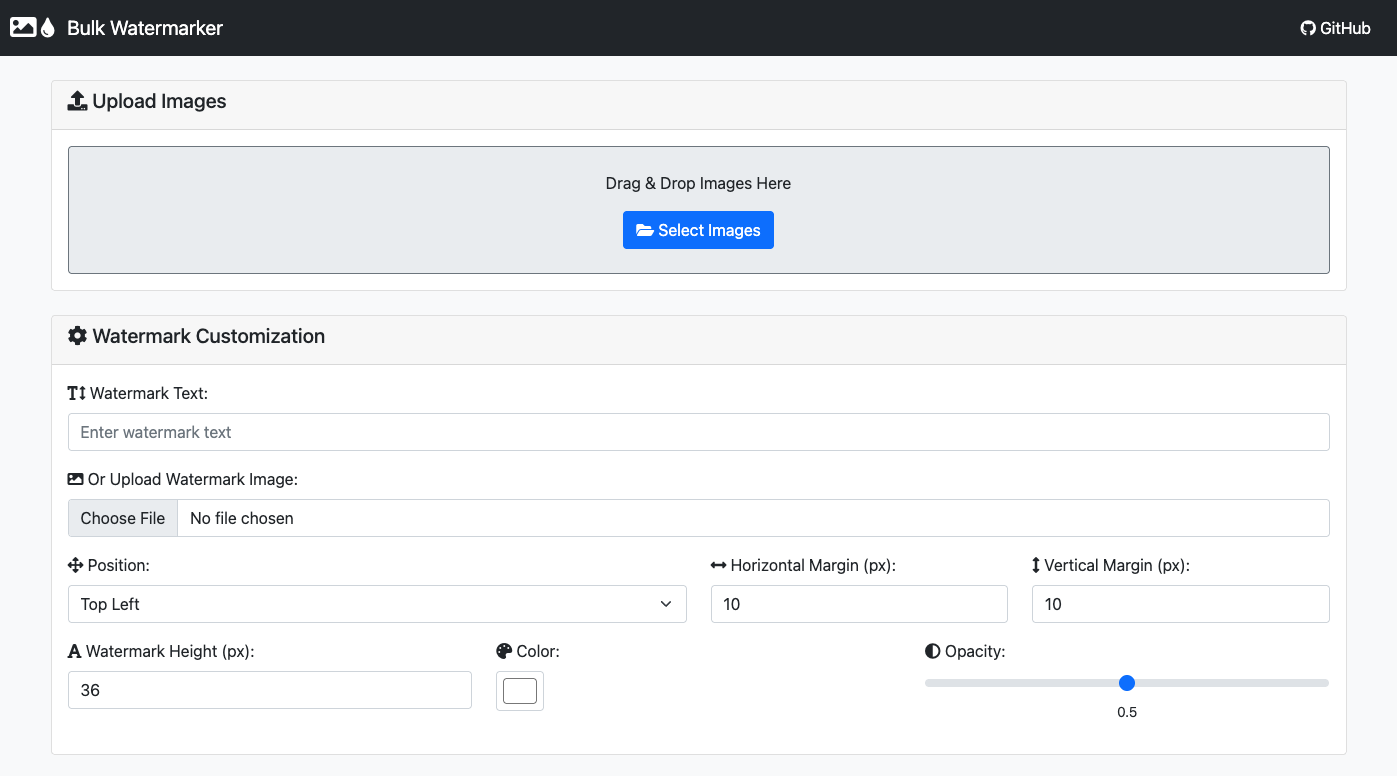Click the palette icon beside Color
This screenshot has height=776, width=1397.
(x=504, y=652)
